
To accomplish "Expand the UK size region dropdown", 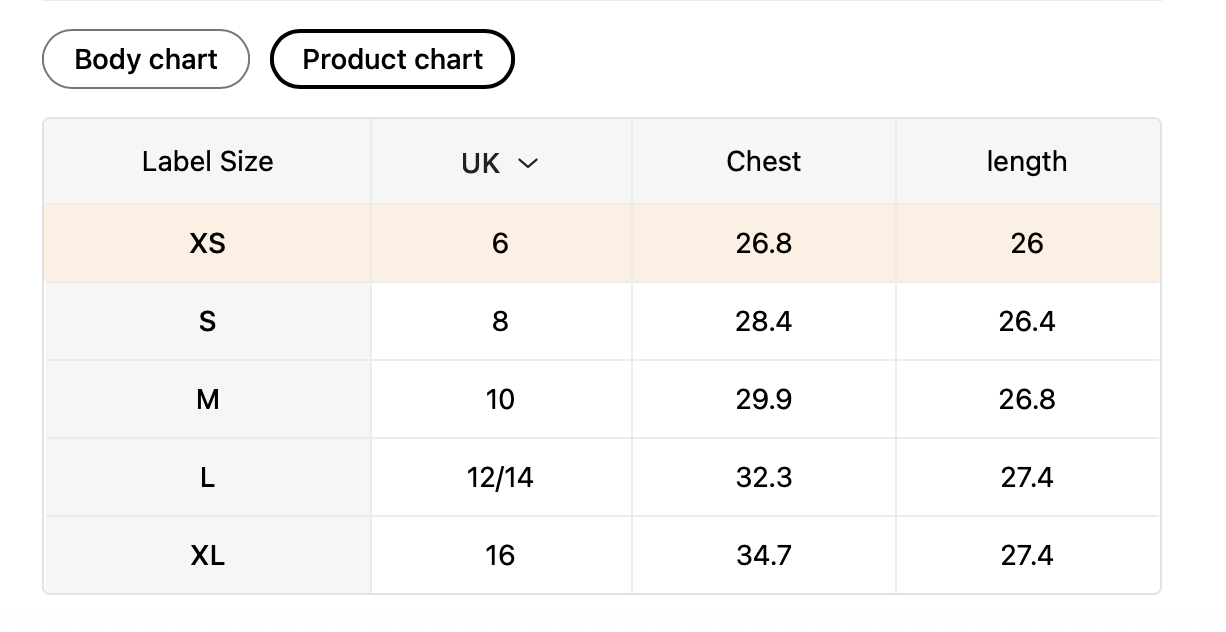I will coord(528,163).
